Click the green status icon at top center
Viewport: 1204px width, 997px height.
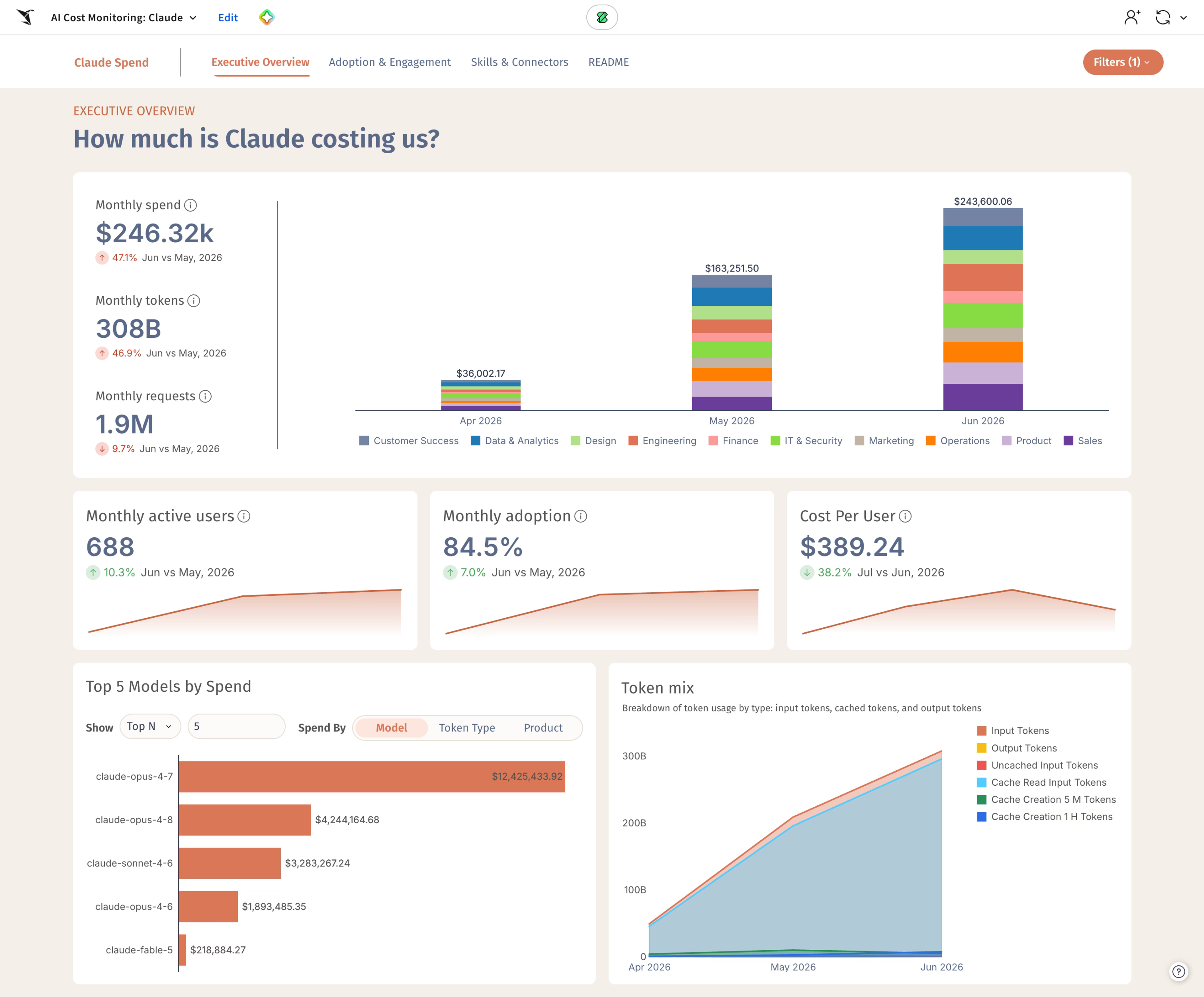pyautogui.click(x=602, y=17)
